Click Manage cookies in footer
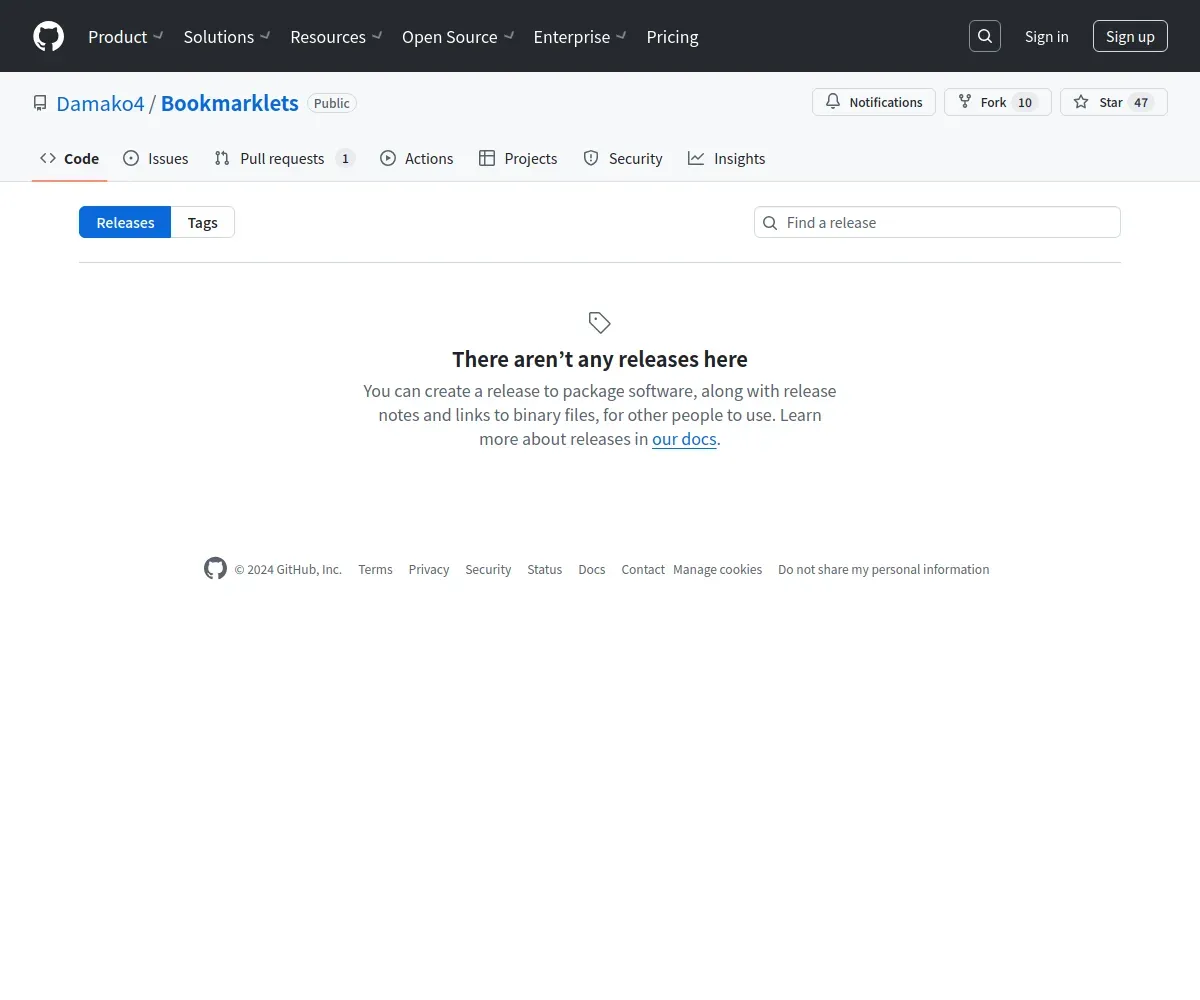 pos(717,569)
